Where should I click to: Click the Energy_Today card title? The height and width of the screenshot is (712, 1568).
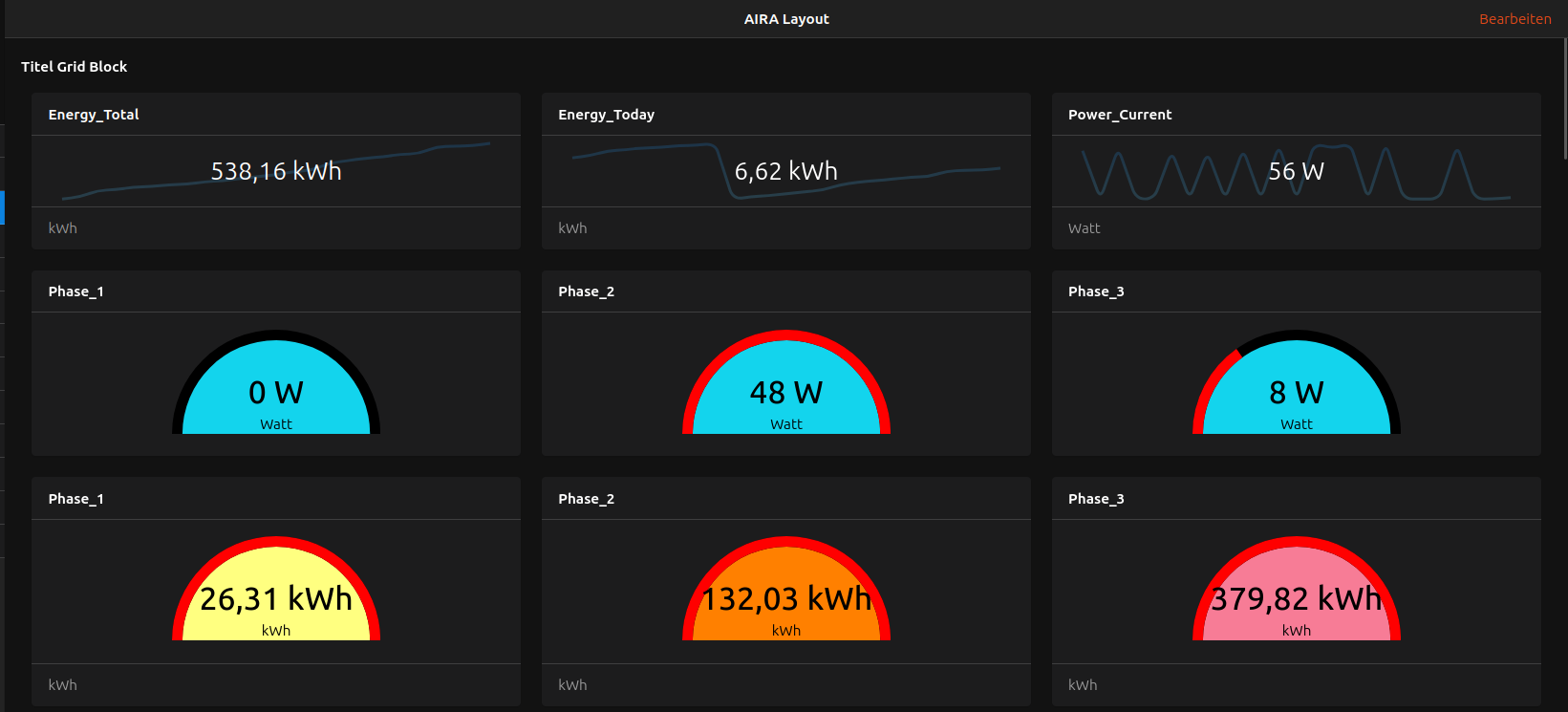coord(606,115)
